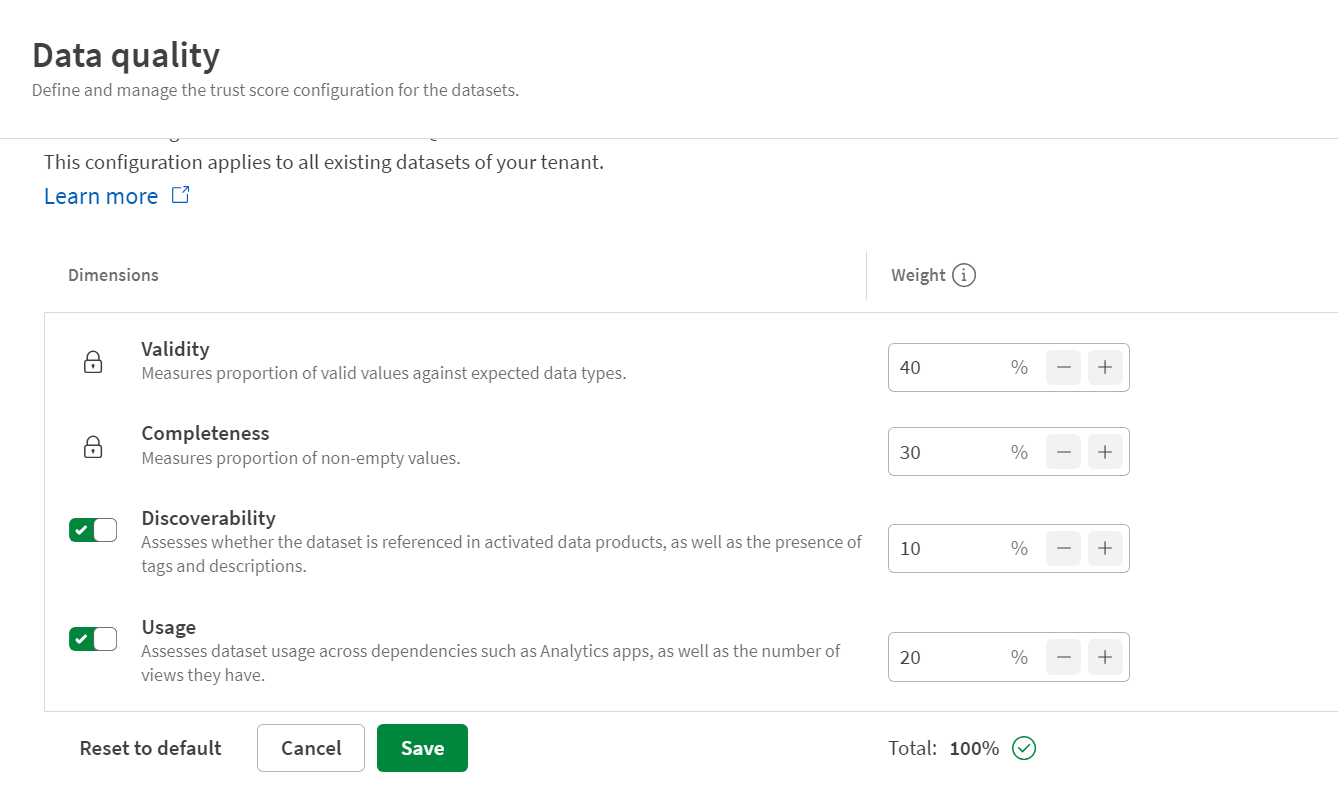Click Reset to default
The width and height of the screenshot is (1338, 796).
[150, 747]
